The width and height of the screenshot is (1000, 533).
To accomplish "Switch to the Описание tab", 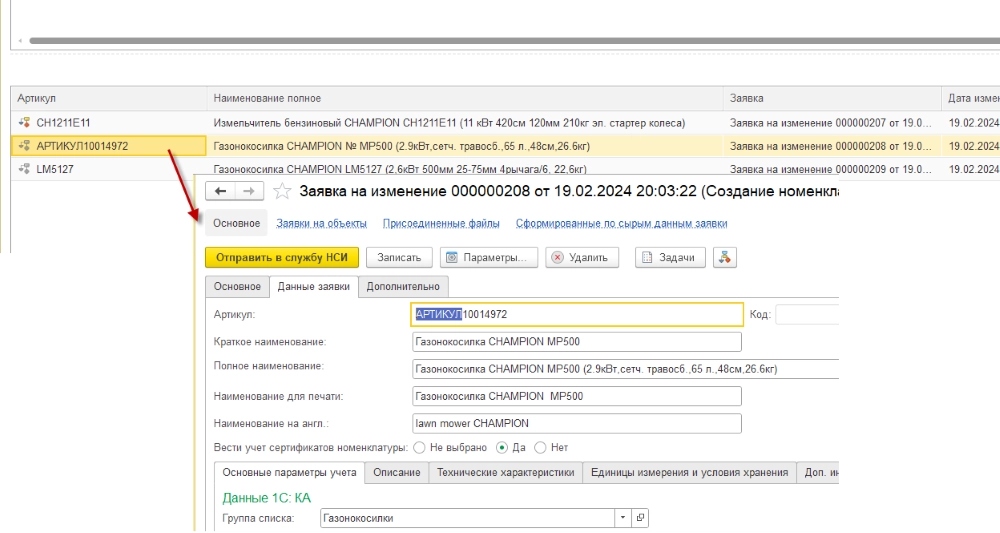I will point(397,472).
